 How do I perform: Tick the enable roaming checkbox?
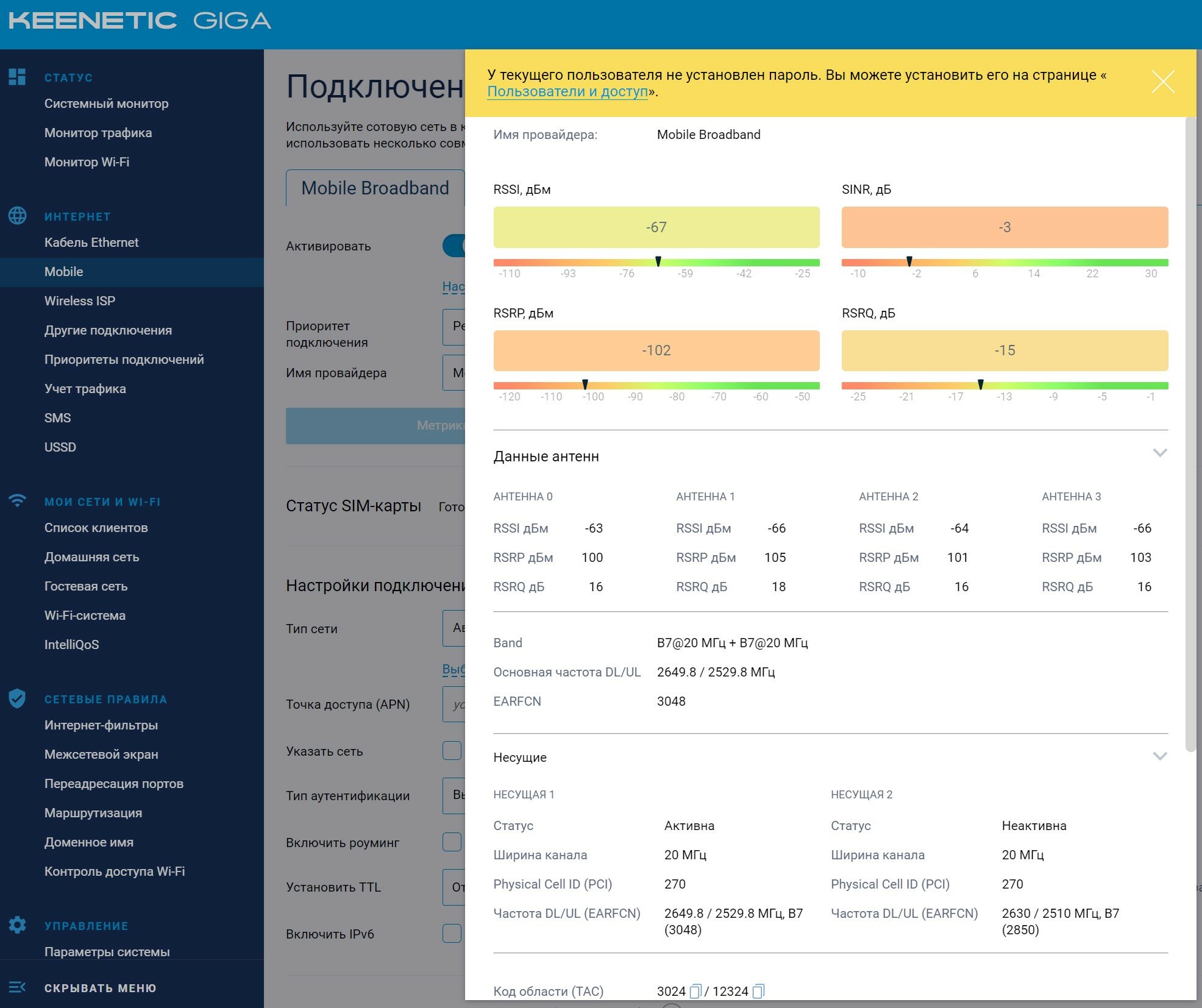point(452,842)
